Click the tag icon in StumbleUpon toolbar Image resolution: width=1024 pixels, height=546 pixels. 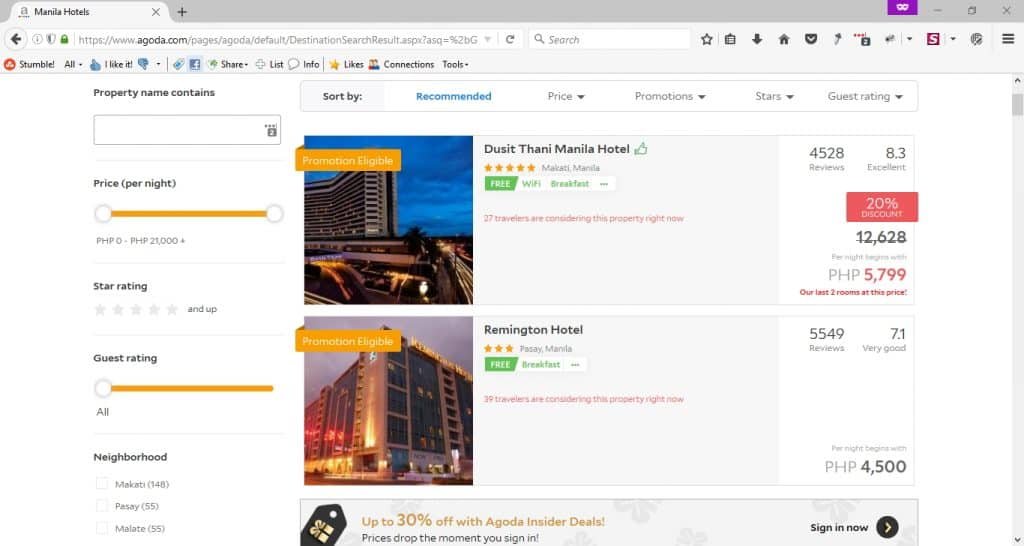coord(178,64)
